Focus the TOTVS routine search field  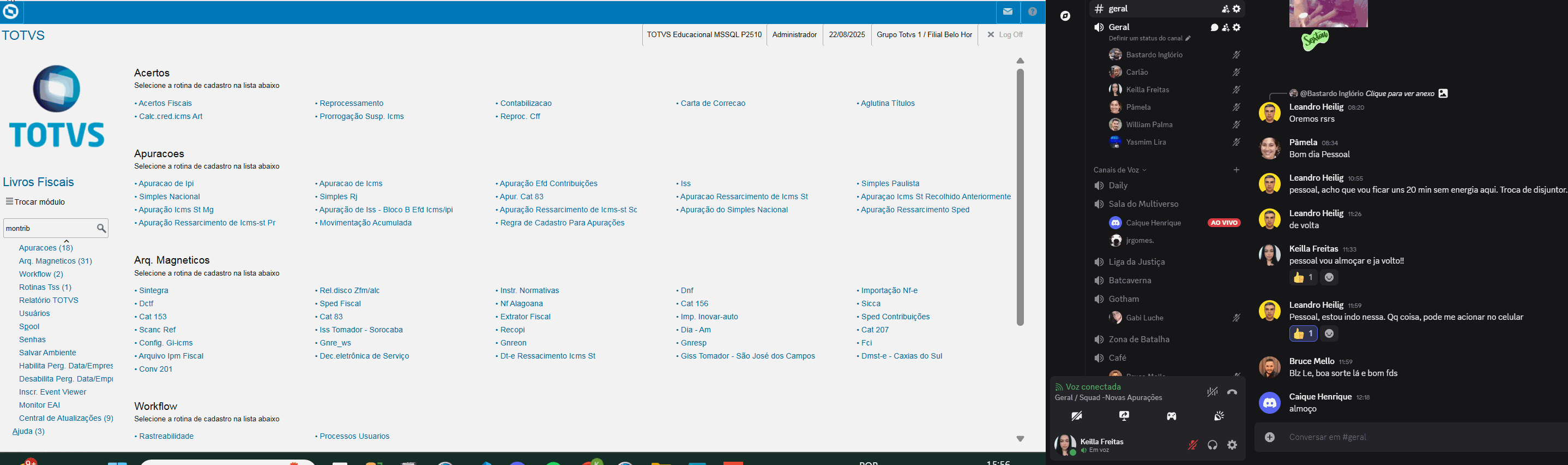coord(50,228)
